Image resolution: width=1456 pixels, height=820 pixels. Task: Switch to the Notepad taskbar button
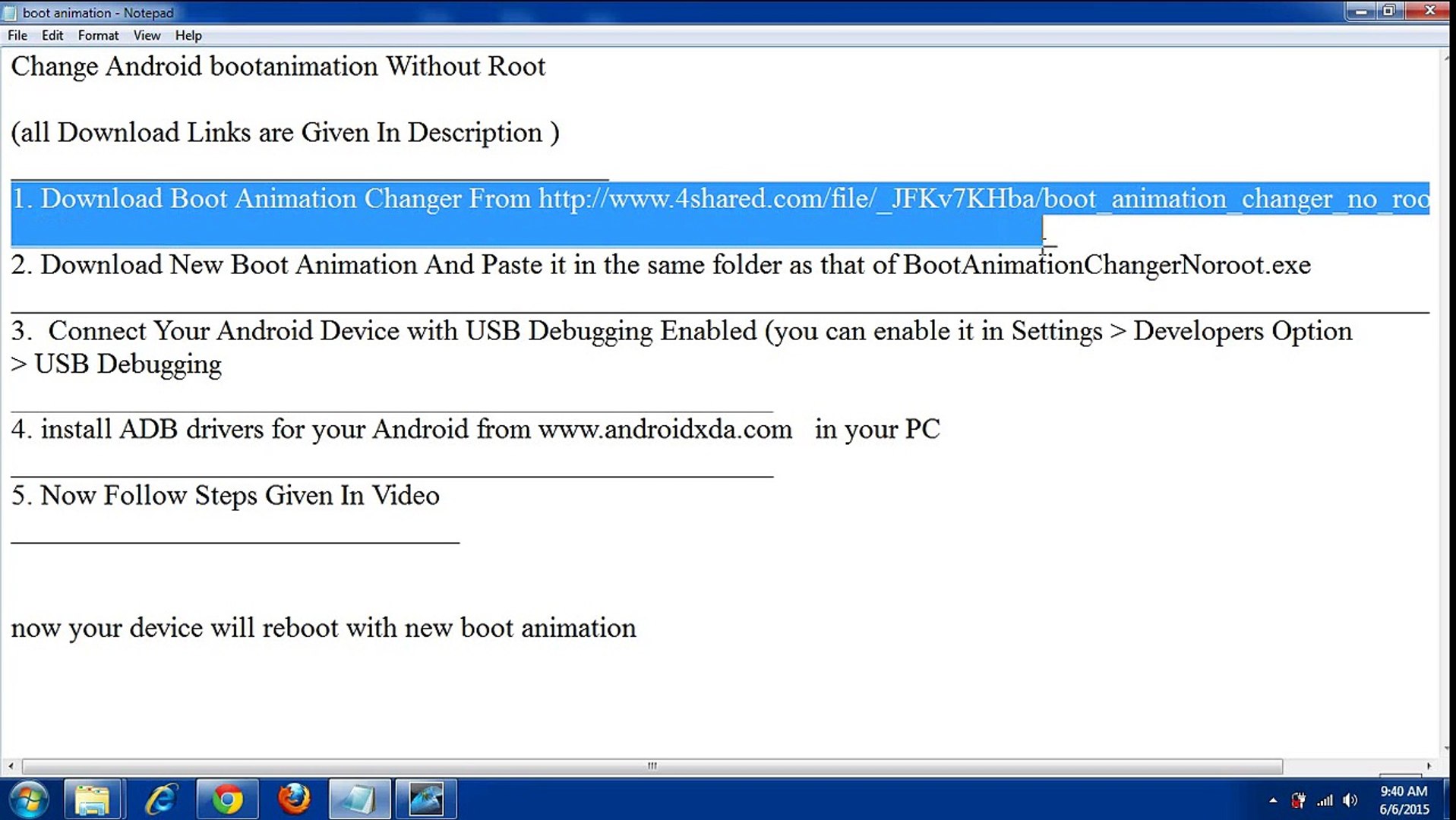coord(360,799)
